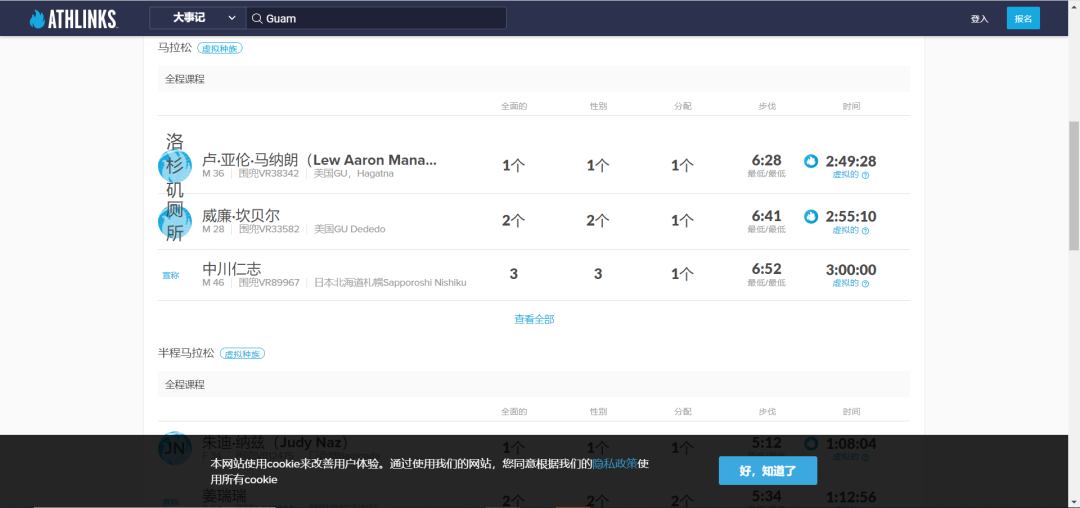Open the Lew Aaron Mana result row
This screenshot has width=1080, height=508.
534,166
